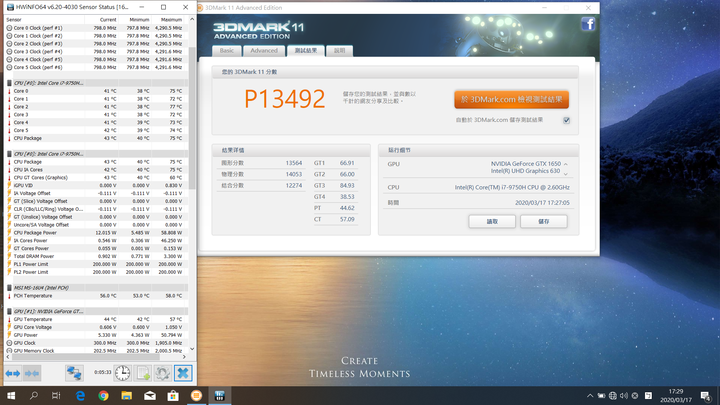Select the iGPU VID row

point(96,186)
